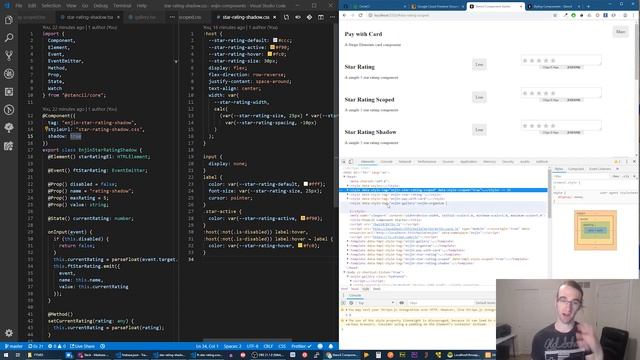Expand the highlighted enjin-star-rating-scoped style node

pos(348,190)
